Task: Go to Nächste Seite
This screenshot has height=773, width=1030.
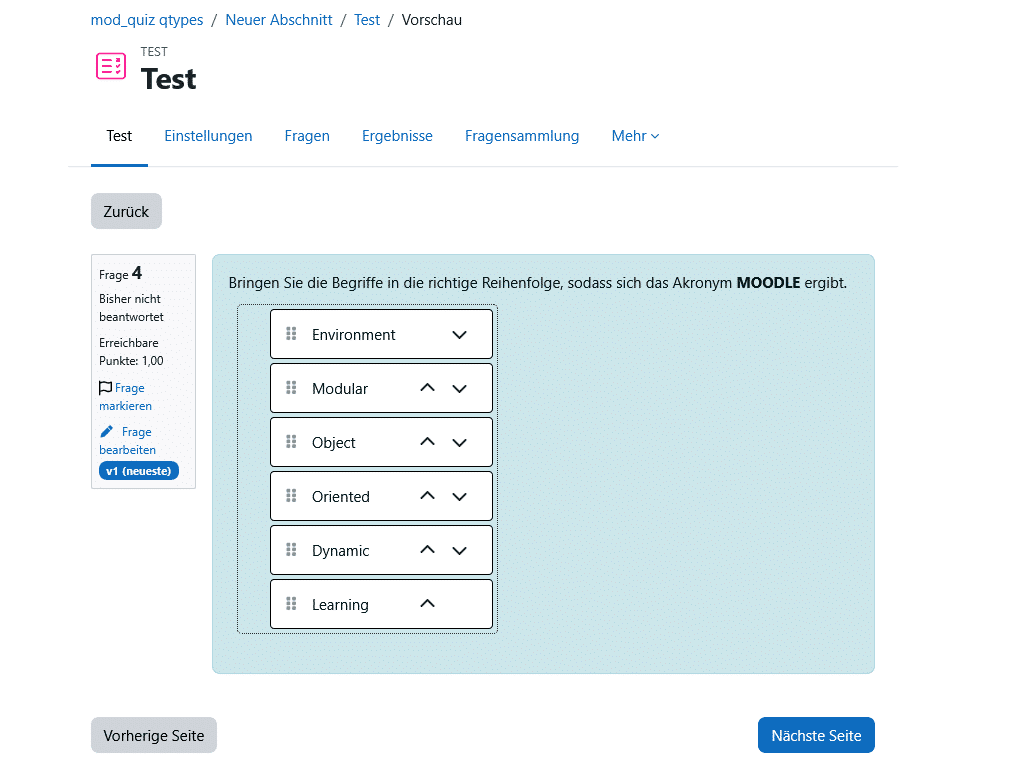Action: pos(816,736)
